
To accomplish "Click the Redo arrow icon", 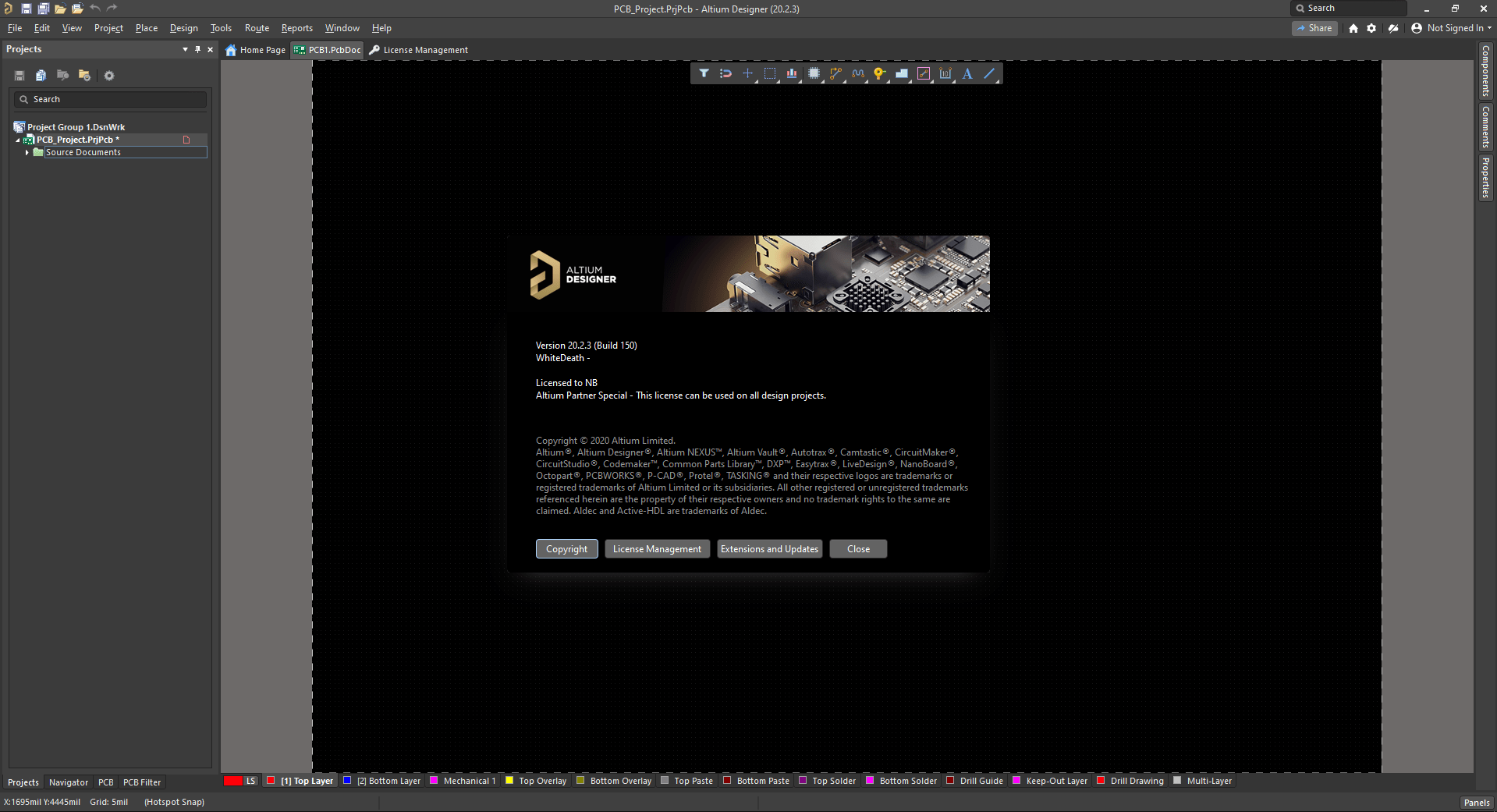I will coord(112,8).
